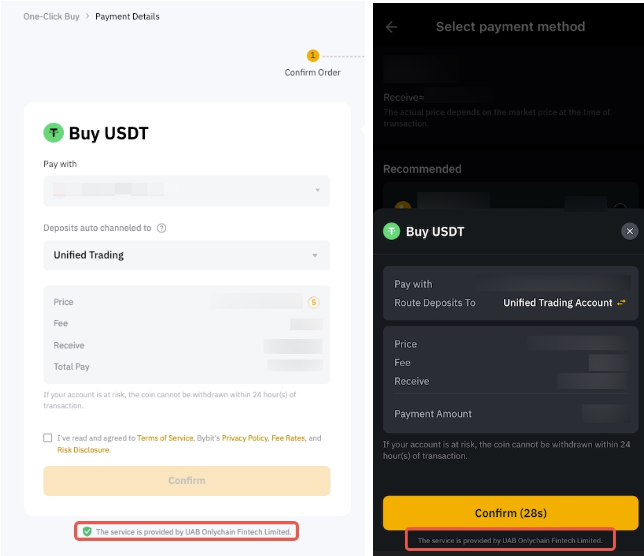This screenshot has height=556, width=644.
Task: Check the agree to Terms of Service checkbox
Action: [48, 438]
